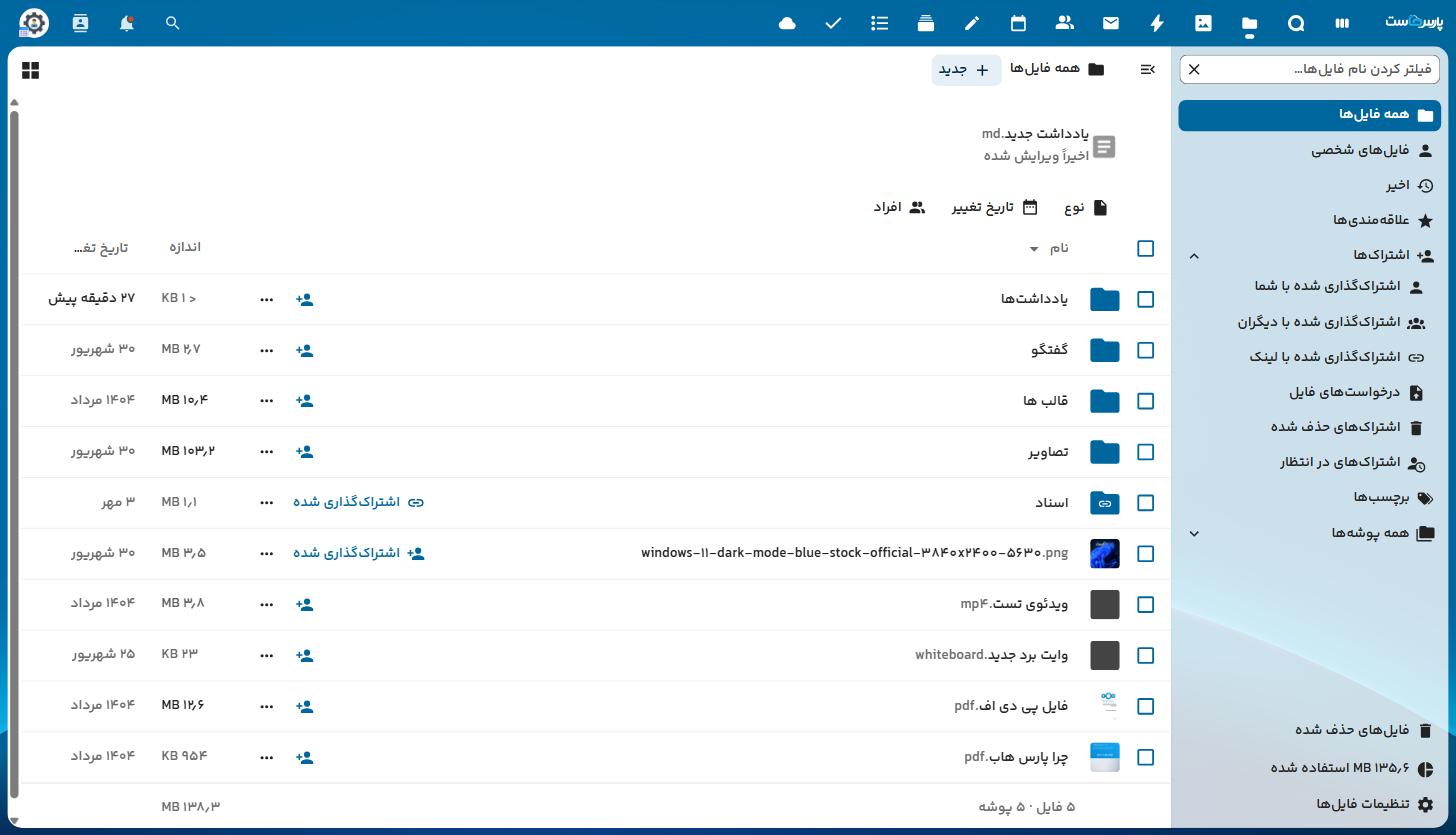Open the نوع type filter dropdown
Viewport: 1456px width, 835px height.
(1086, 207)
